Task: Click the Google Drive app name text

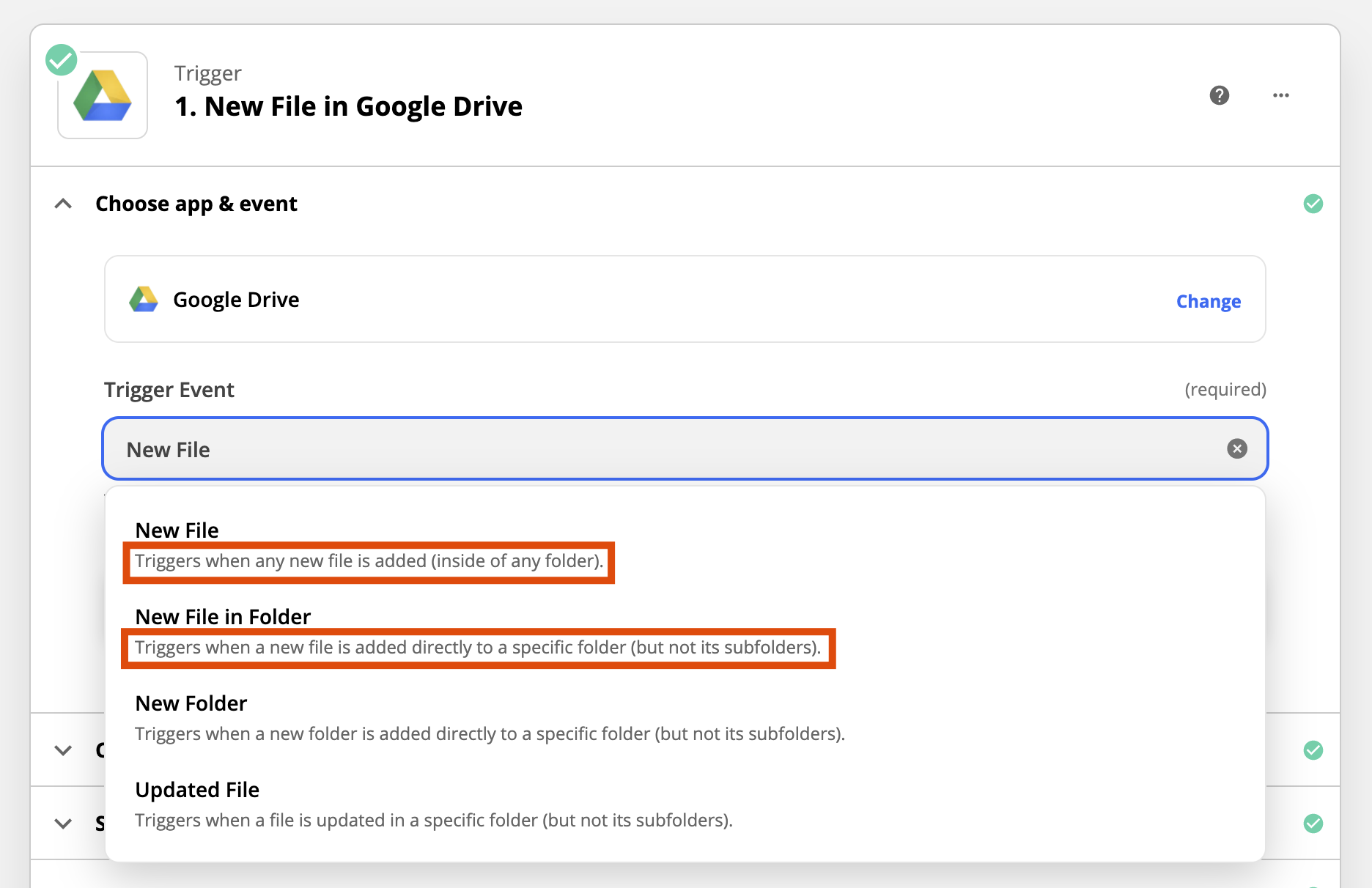Action: pos(236,300)
